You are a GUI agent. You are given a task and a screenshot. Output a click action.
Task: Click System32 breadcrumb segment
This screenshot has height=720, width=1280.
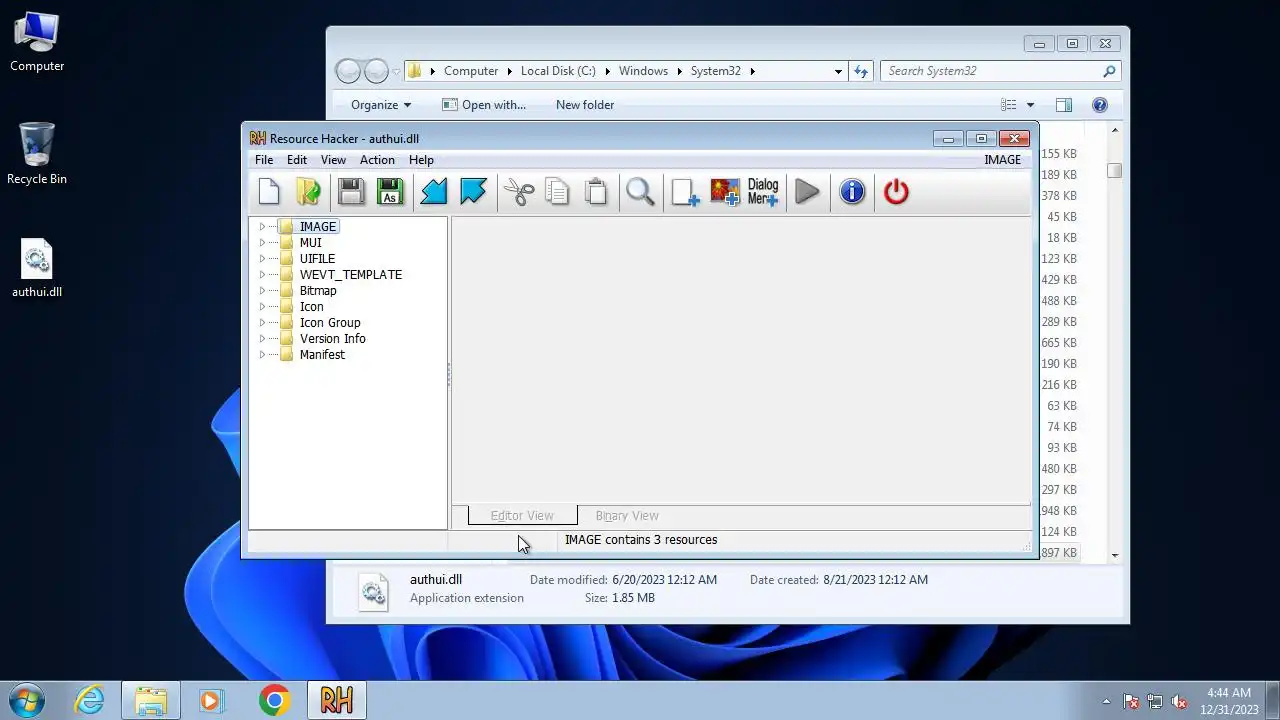(x=716, y=71)
